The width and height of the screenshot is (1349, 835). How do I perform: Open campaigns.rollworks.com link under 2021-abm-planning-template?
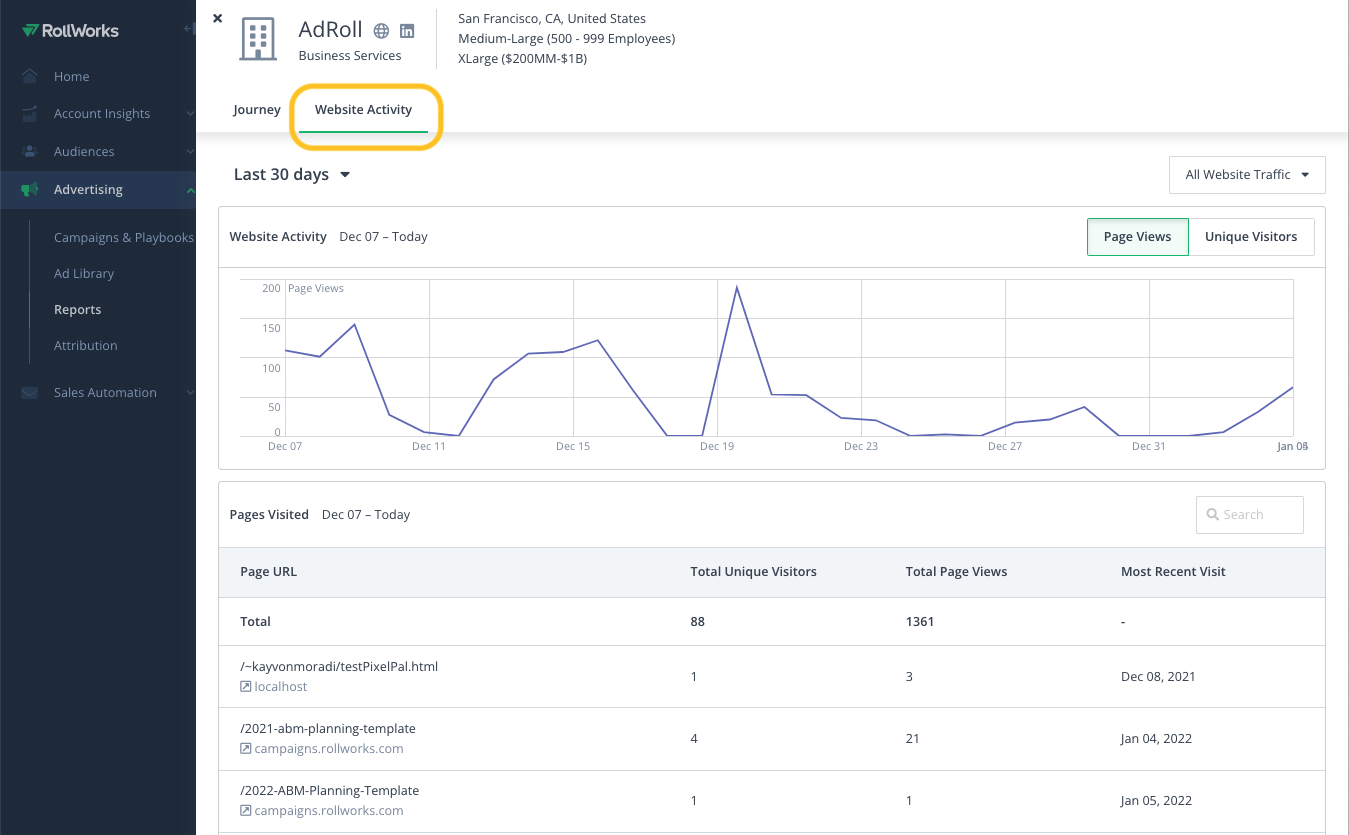(329, 749)
